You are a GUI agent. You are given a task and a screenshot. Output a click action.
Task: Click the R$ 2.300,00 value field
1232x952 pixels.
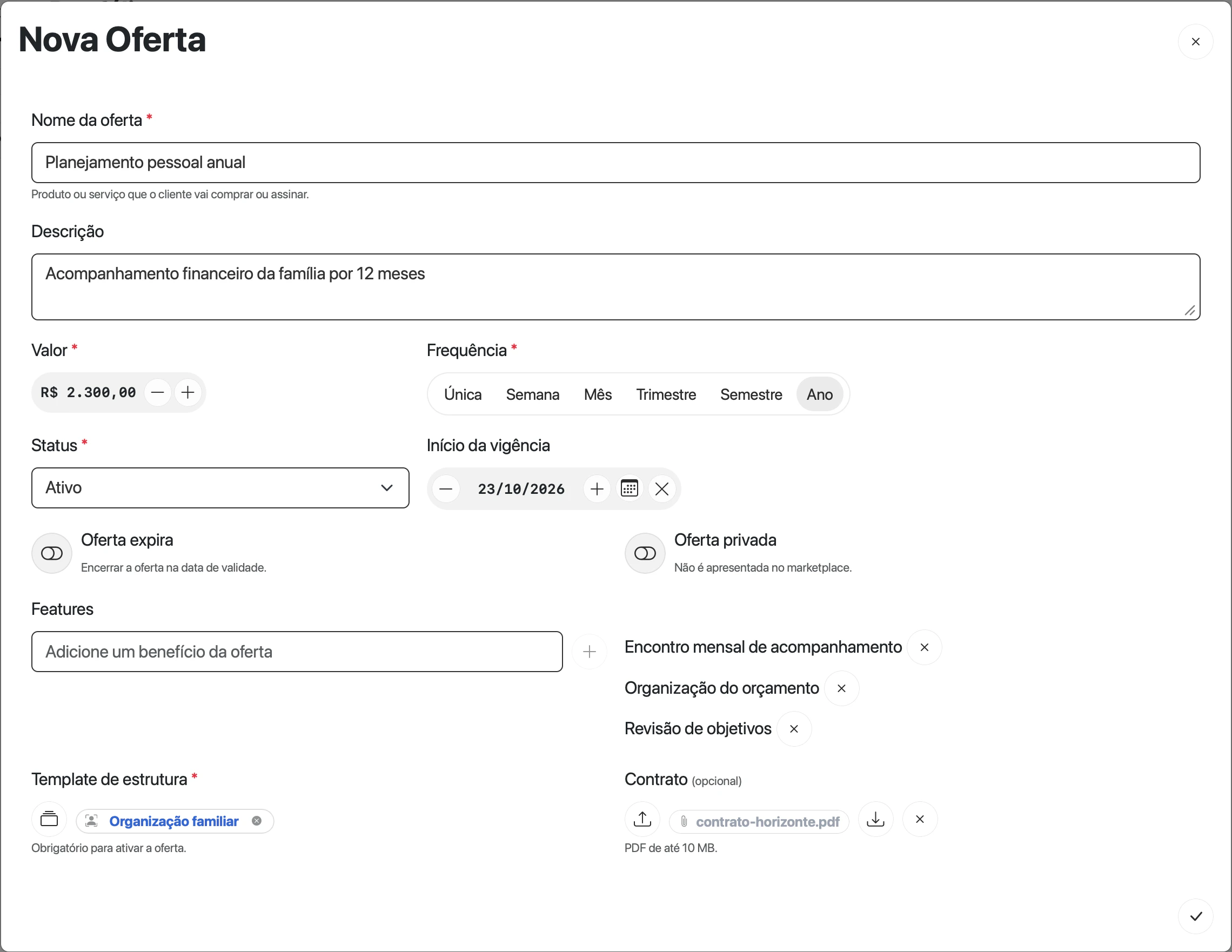point(88,392)
